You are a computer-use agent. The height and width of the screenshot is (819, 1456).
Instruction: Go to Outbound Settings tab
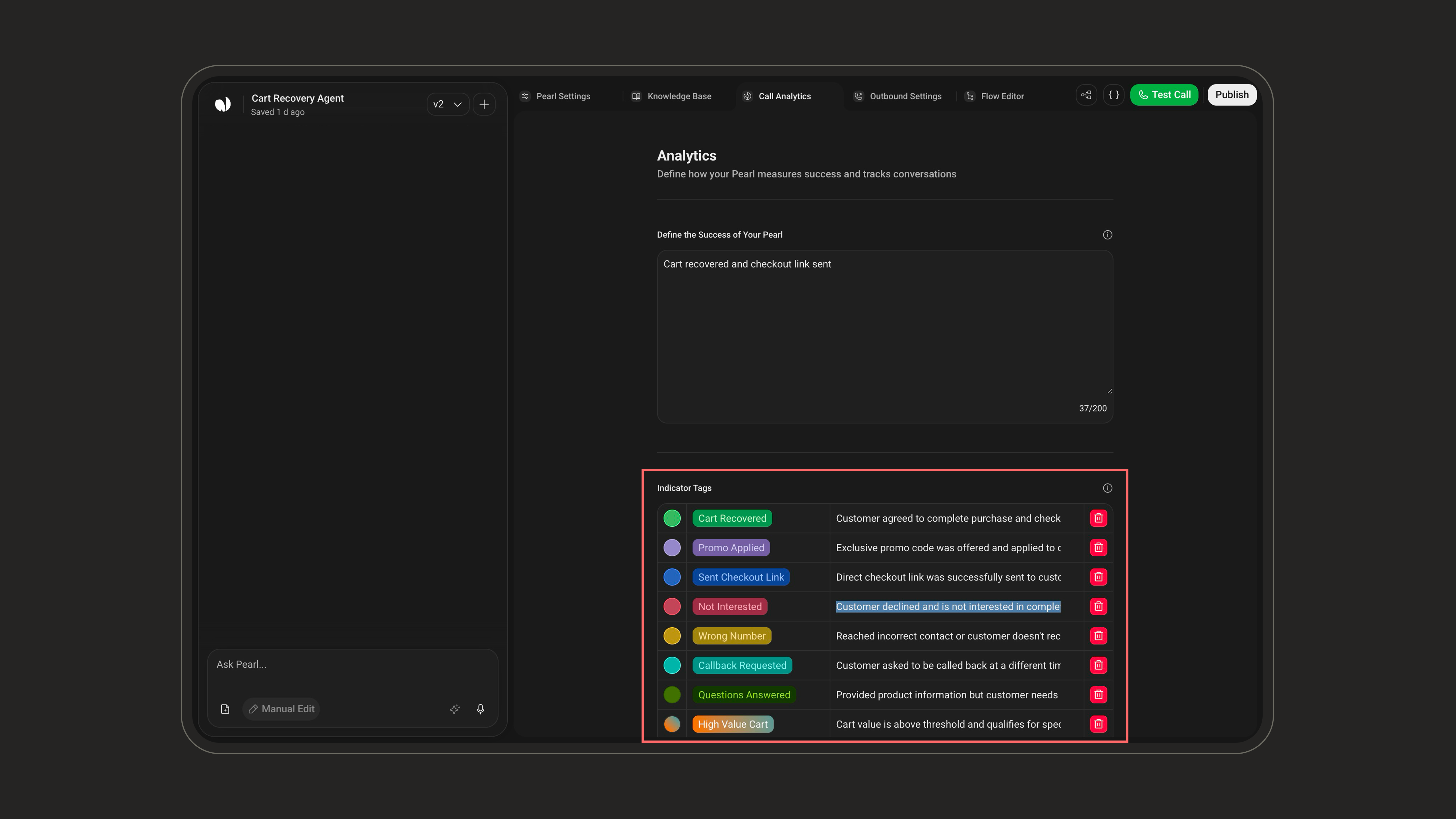[897, 96]
